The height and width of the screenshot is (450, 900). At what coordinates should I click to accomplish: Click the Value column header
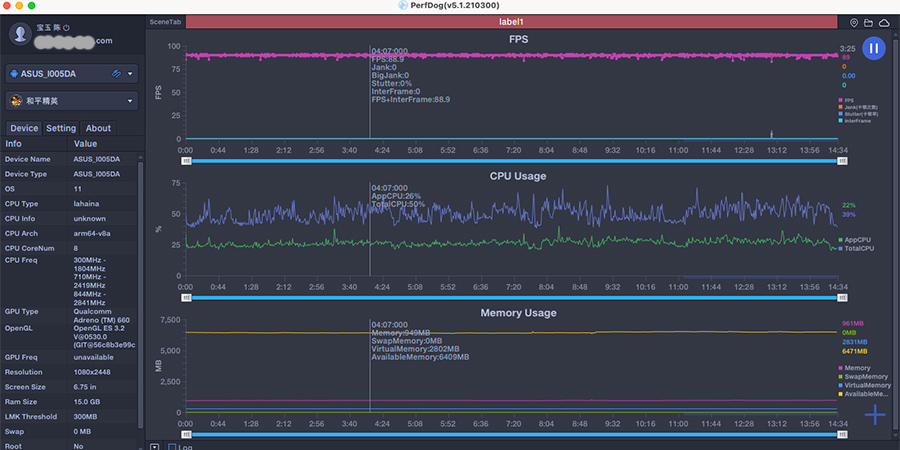(86, 143)
